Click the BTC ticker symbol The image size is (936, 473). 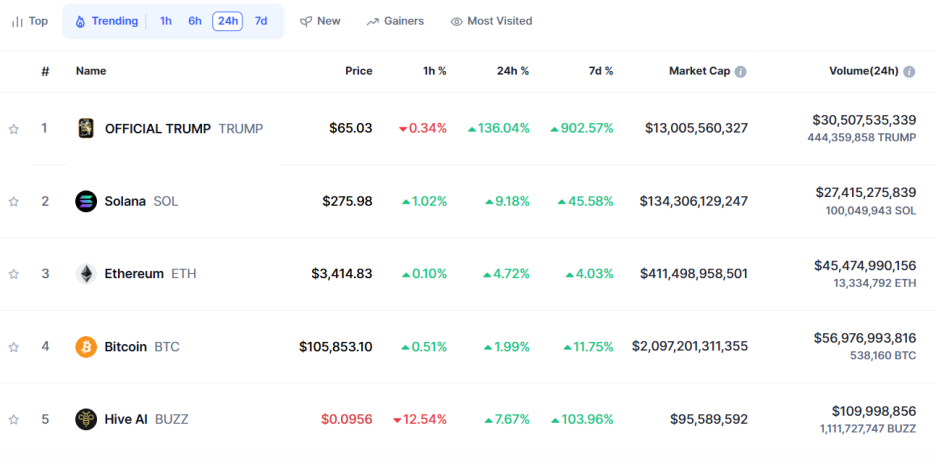pyautogui.click(x=167, y=347)
